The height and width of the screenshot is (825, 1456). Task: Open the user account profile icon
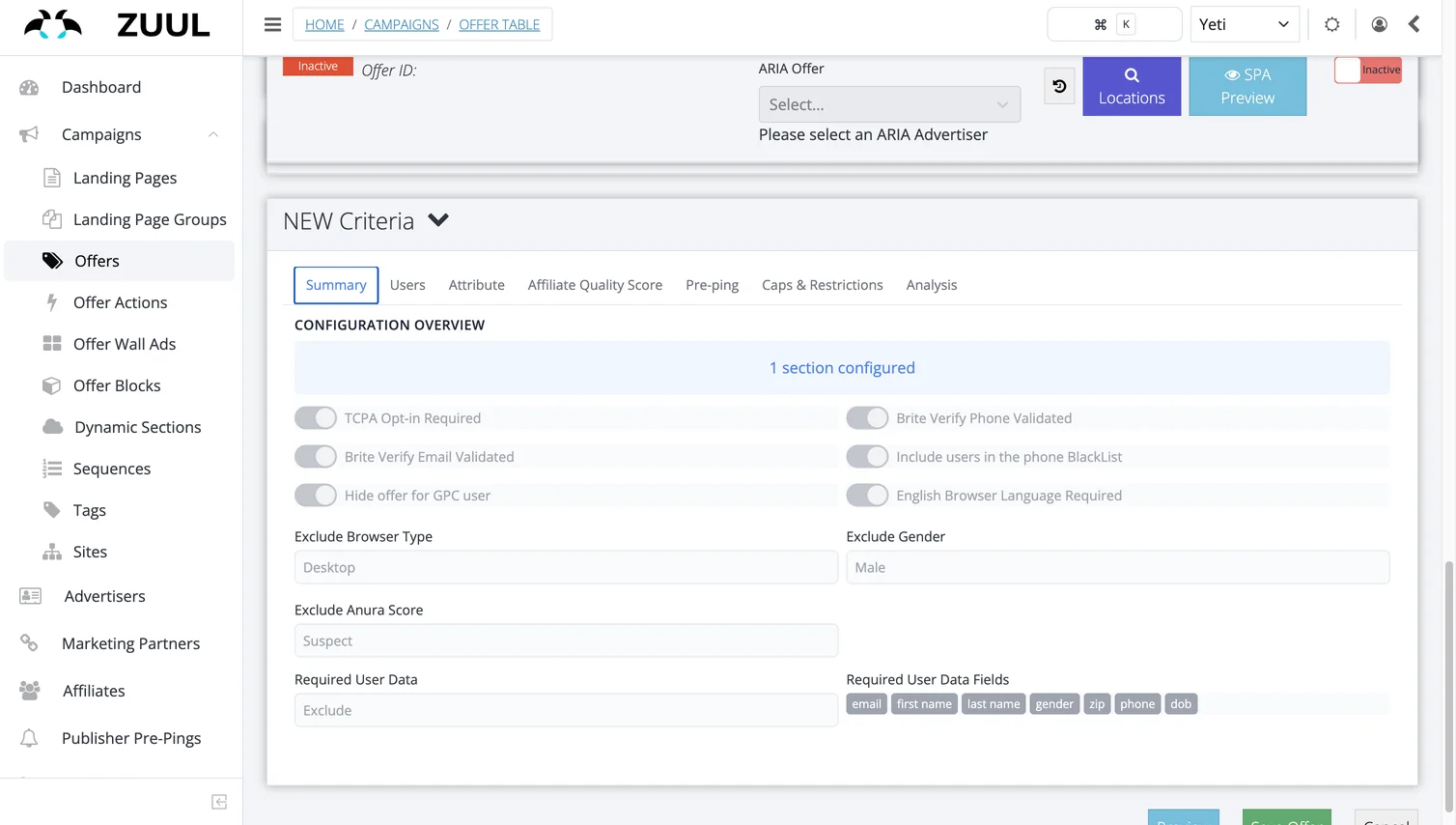(x=1379, y=24)
